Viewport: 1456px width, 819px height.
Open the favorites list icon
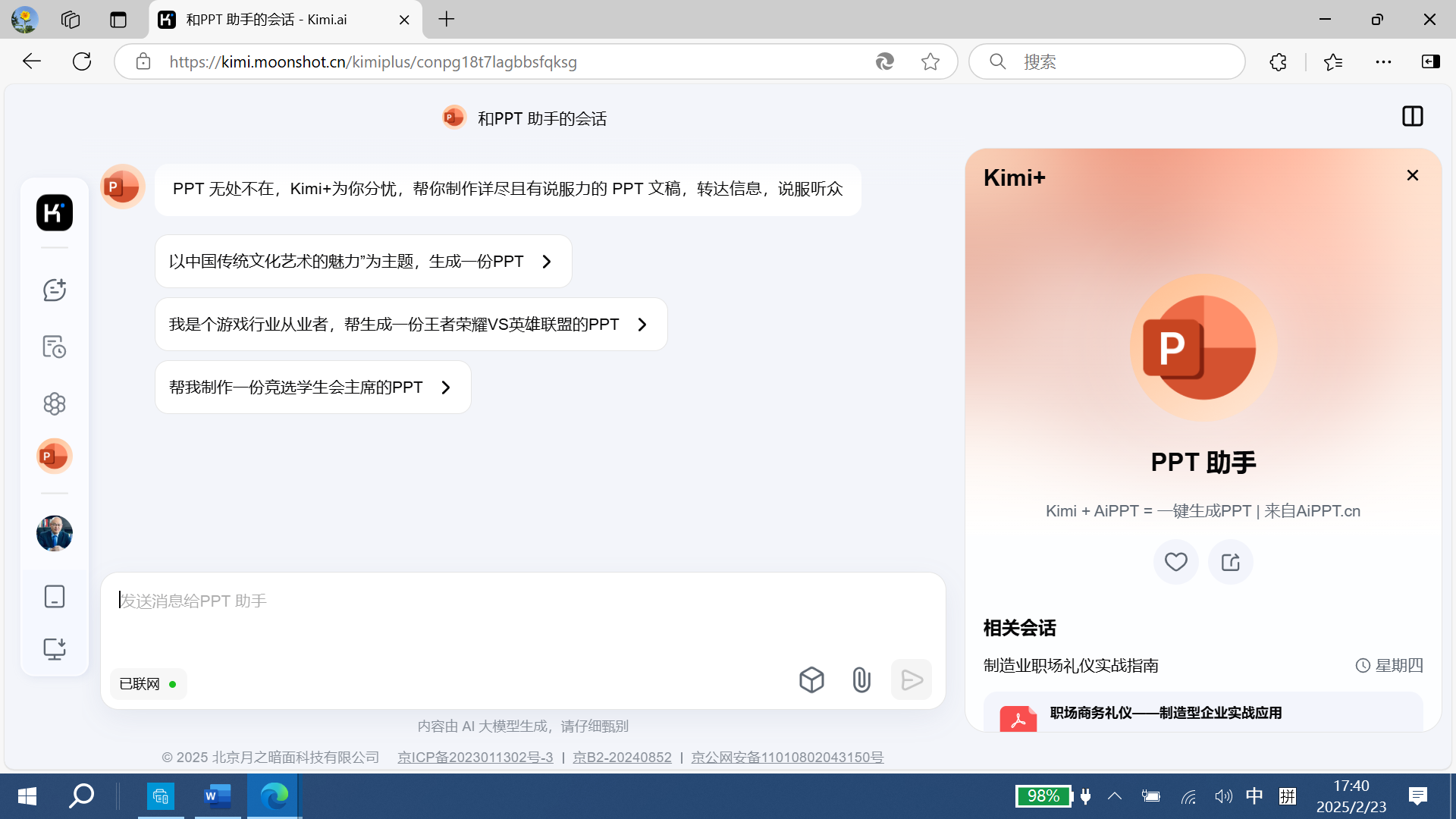point(1333,61)
